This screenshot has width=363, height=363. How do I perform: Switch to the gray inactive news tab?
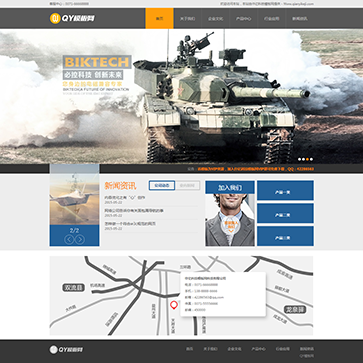[x=187, y=185]
